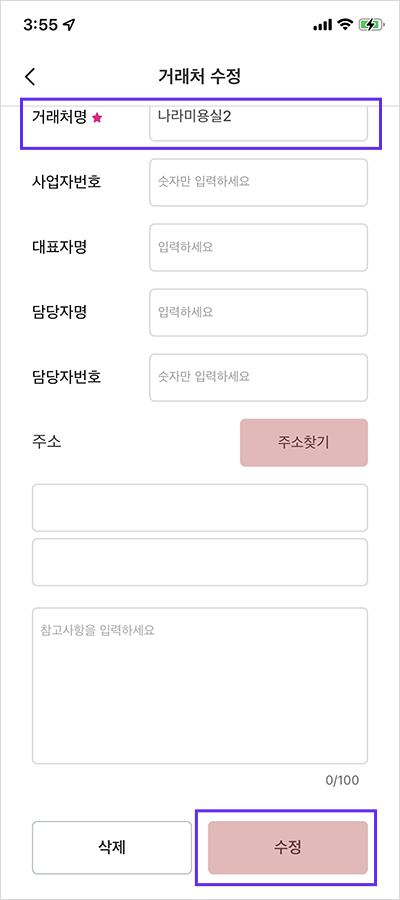Image resolution: width=400 pixels, height=900 pixels.
Task: Focus the 담당자번호 number field
Action: coord(258,377)
